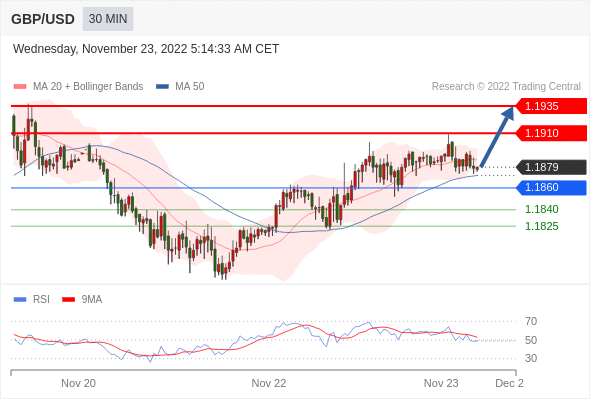Click the 1.1910 resistance price tag

[551, 133]
